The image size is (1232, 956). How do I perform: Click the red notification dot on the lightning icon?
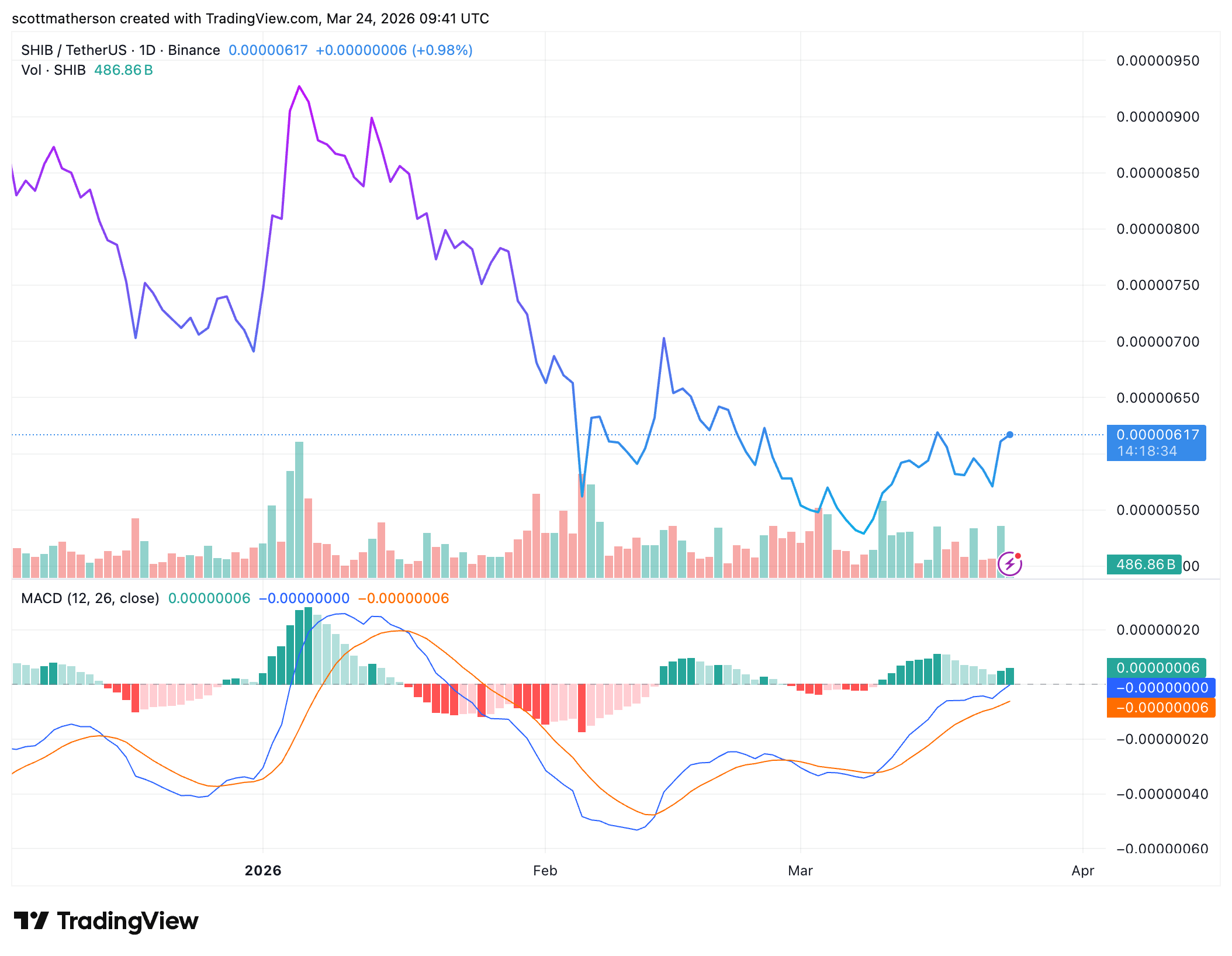coord(1018,556)
